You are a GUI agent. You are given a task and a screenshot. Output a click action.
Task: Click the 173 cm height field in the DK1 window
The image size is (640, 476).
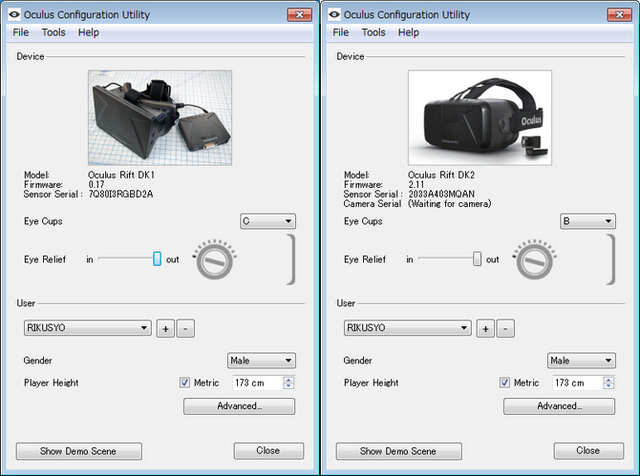click(x=258, y=383)
